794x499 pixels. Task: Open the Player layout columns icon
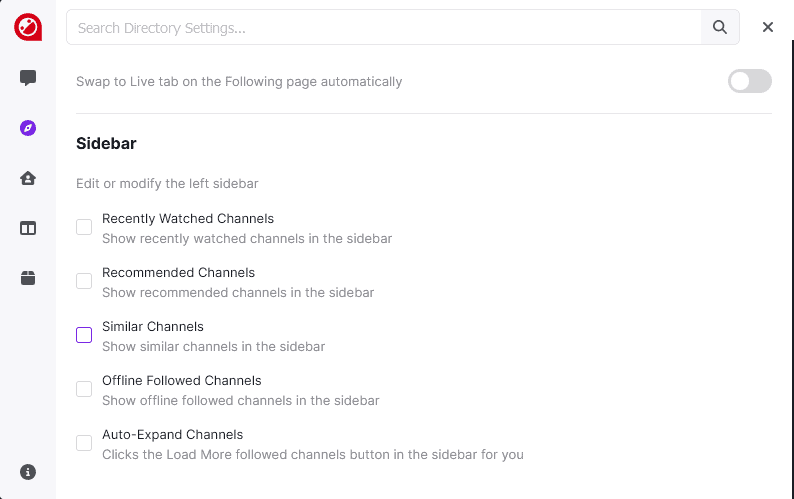[x=28, y=228]
